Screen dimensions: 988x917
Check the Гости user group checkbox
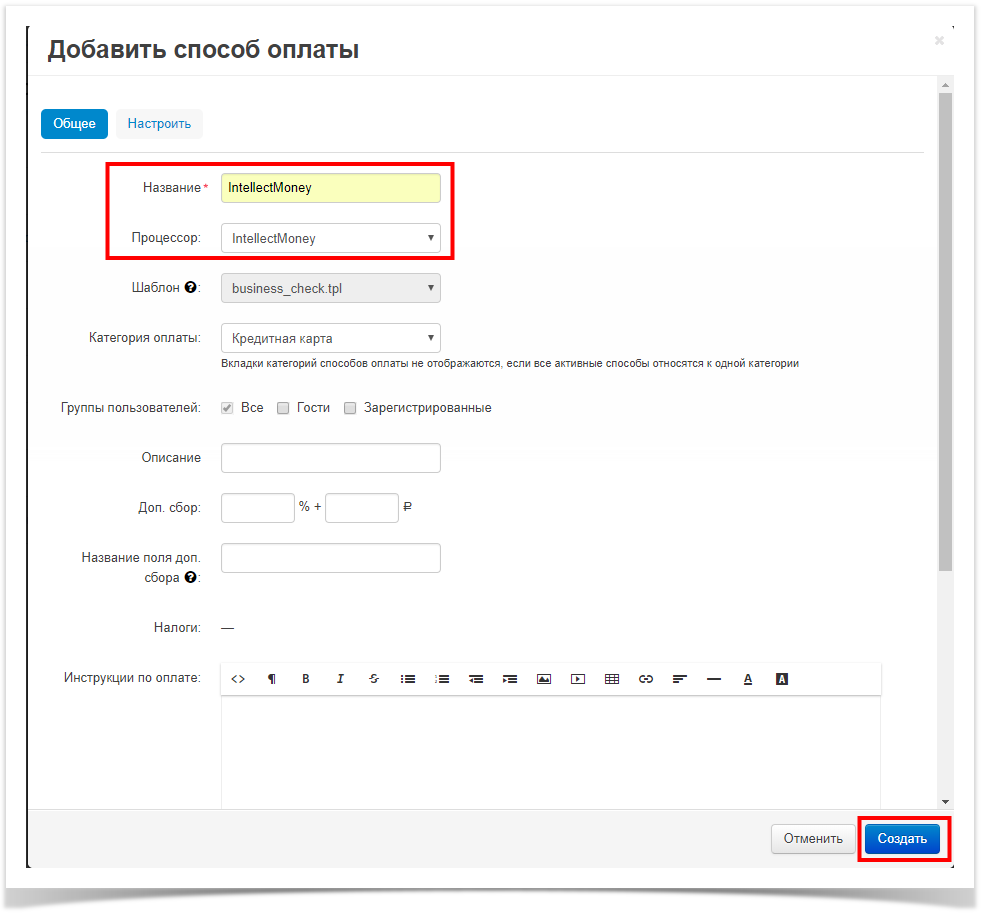point(283,408)
